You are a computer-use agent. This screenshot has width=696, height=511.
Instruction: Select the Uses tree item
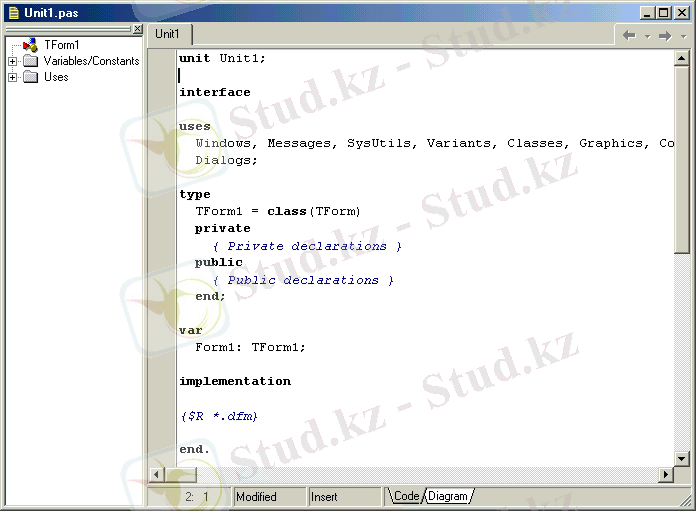tap(56, 77)
